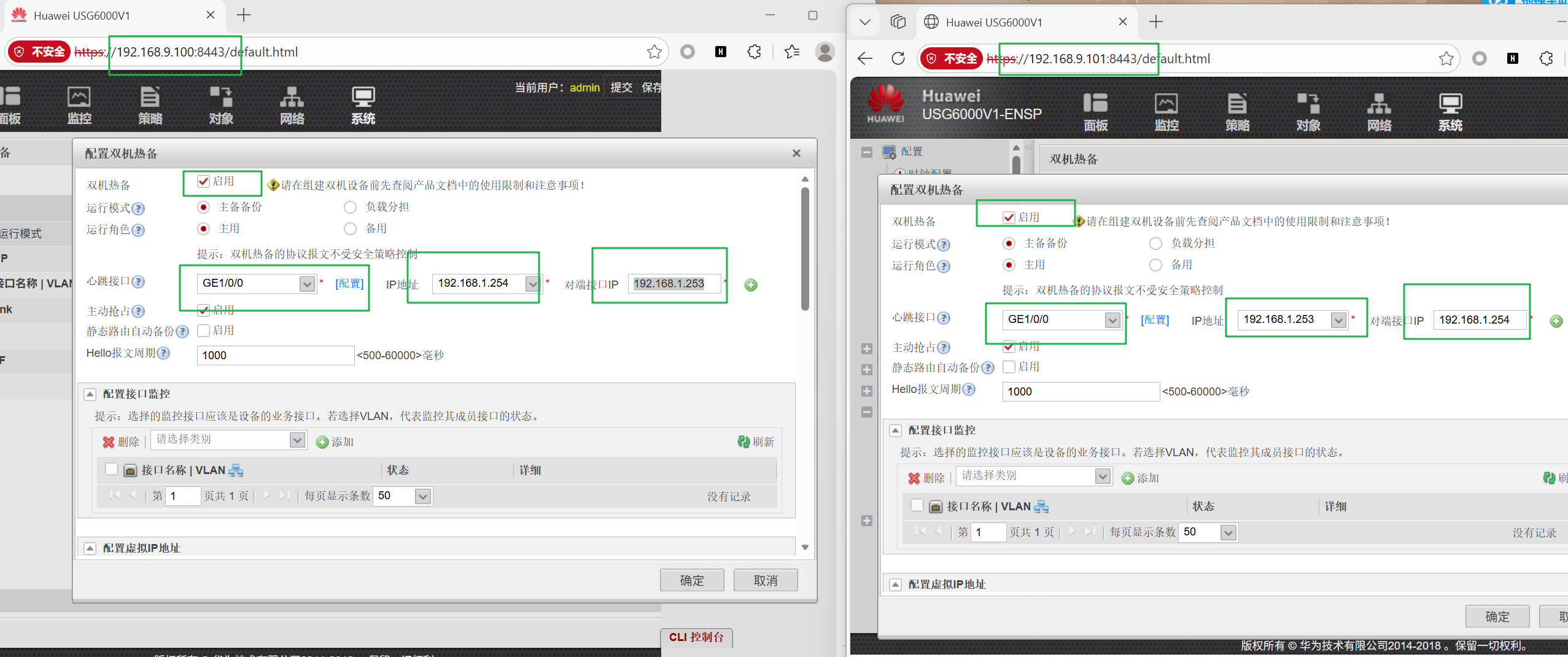Click 添加 add icon in left dialog
The width and height of the screenshot is (1568, 657).
pyautogui.click(x=322, y=442)
